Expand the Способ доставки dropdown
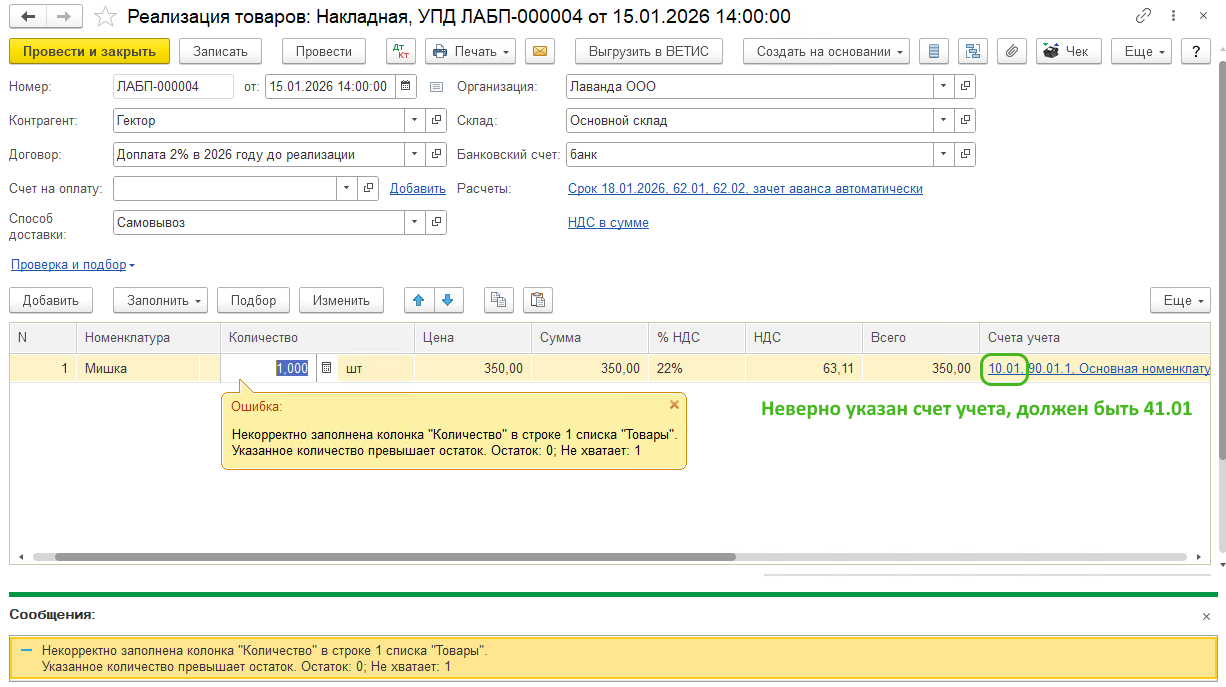Screen dimensions: 1226x687 click(x=415, y=223)
